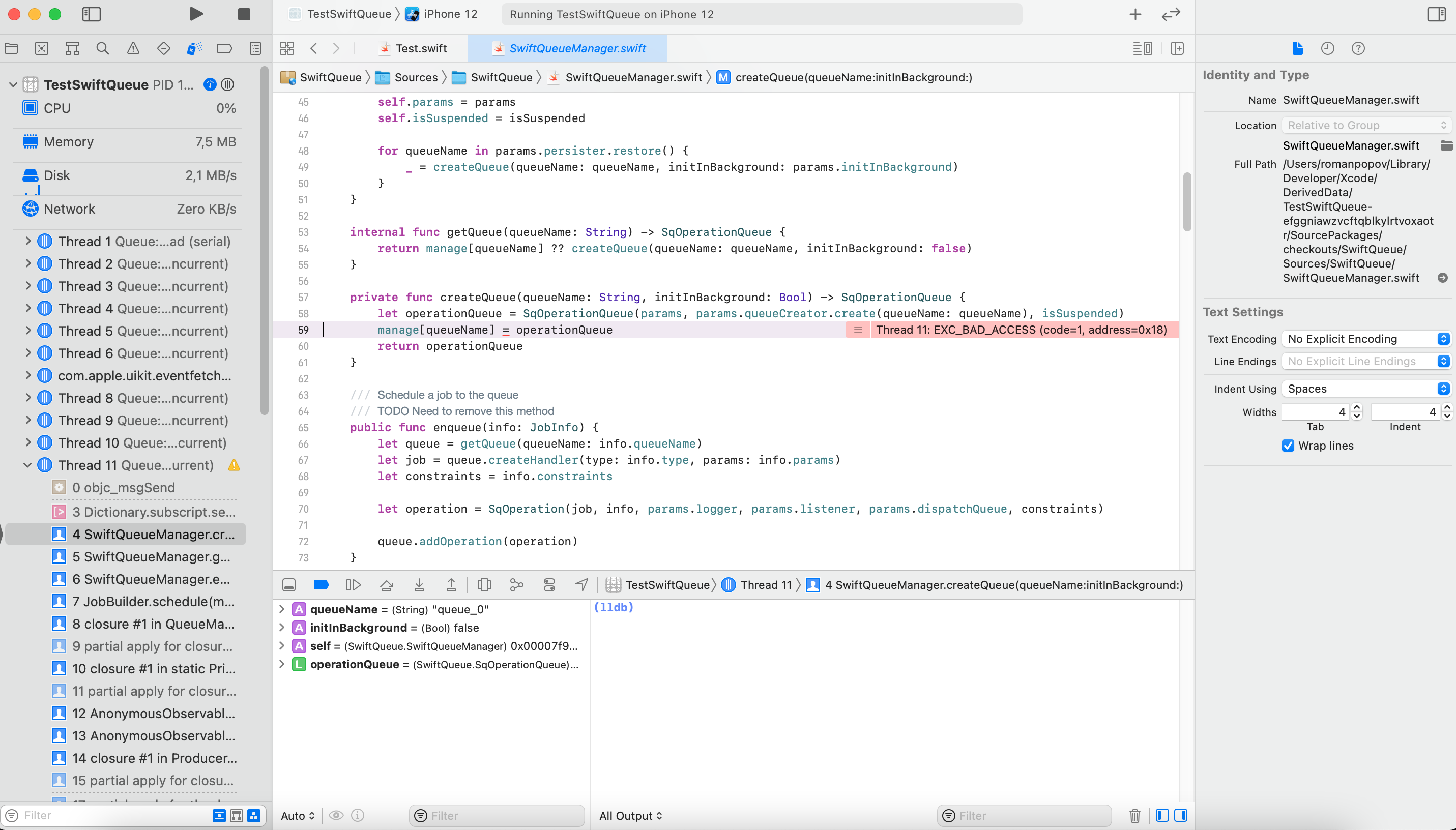Viewport: 1456px width, 830px height.
Task: Click SwiftQueue in the breadcrumb bar
Action: (331, 77)
